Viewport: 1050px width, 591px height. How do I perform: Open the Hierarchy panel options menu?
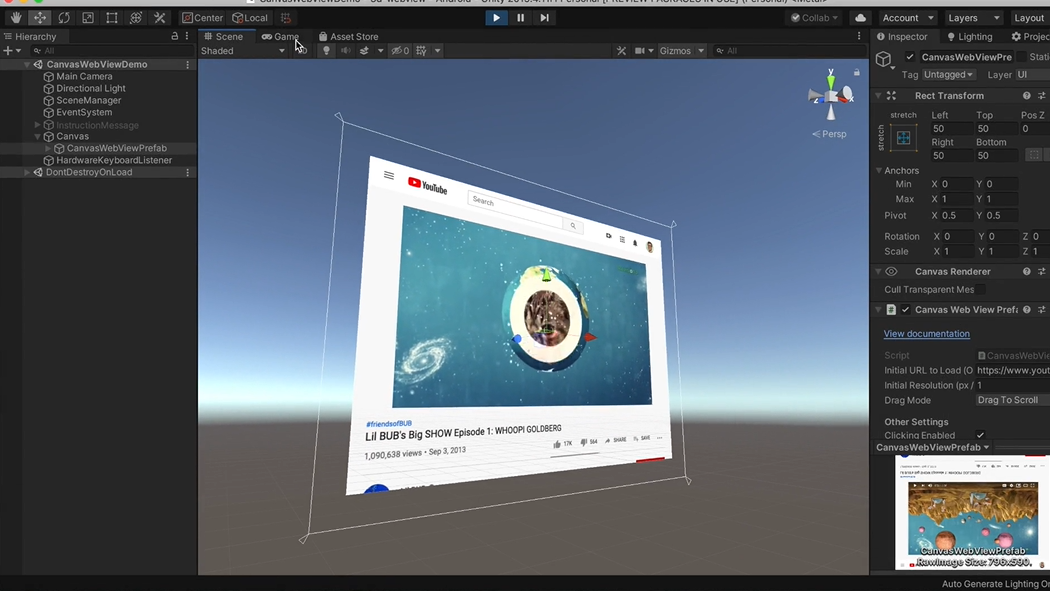click(187, 36)
